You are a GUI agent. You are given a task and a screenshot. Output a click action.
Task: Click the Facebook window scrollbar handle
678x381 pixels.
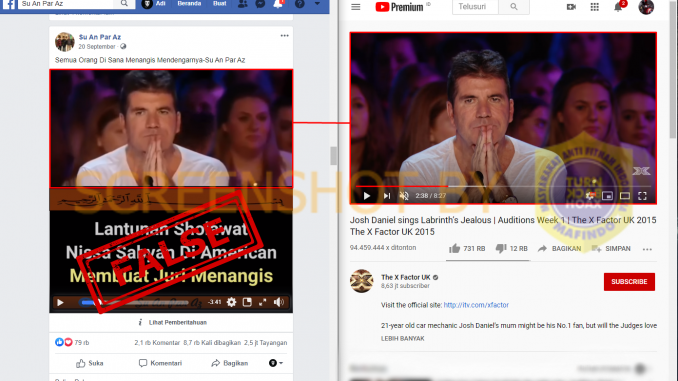point(333,156)
